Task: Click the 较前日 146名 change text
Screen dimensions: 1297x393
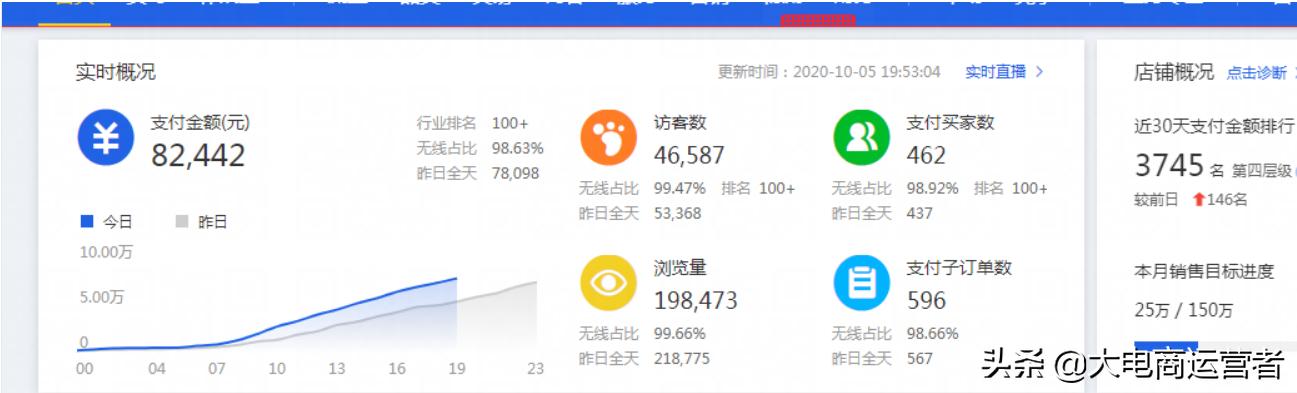Action: click(x=1190, y=199)
